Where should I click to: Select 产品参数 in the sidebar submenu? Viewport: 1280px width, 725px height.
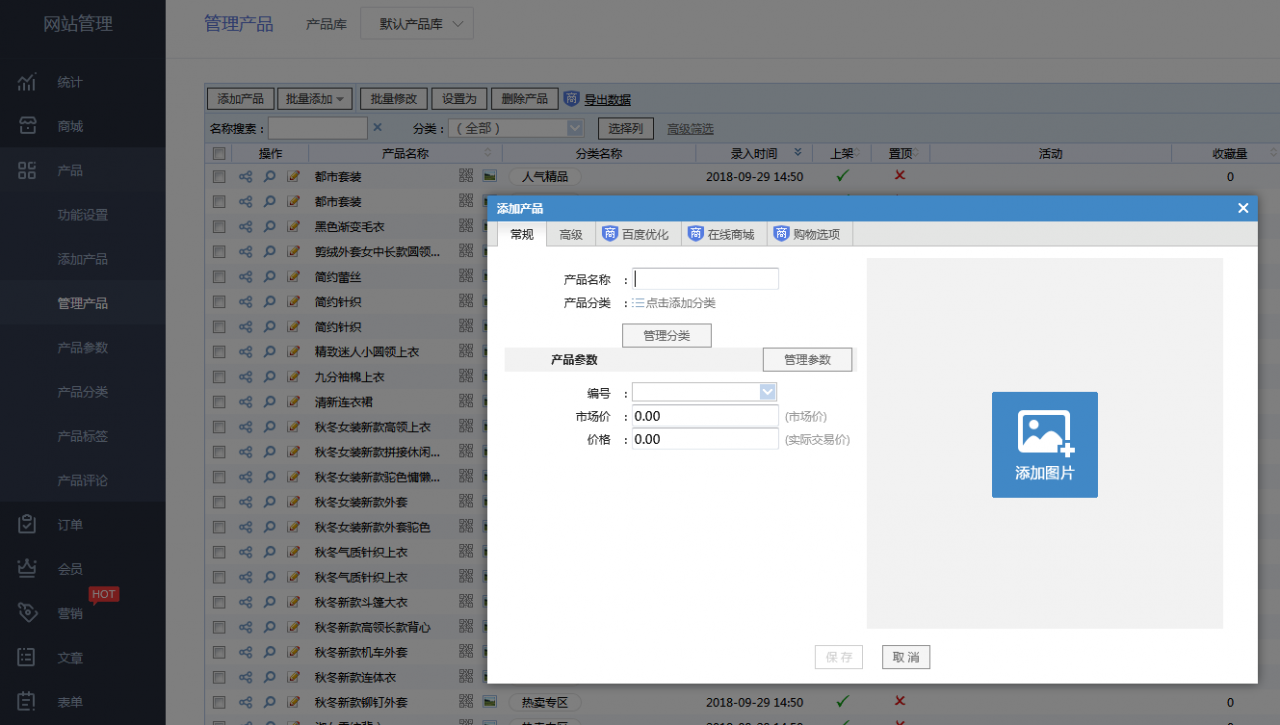[83, 347]
